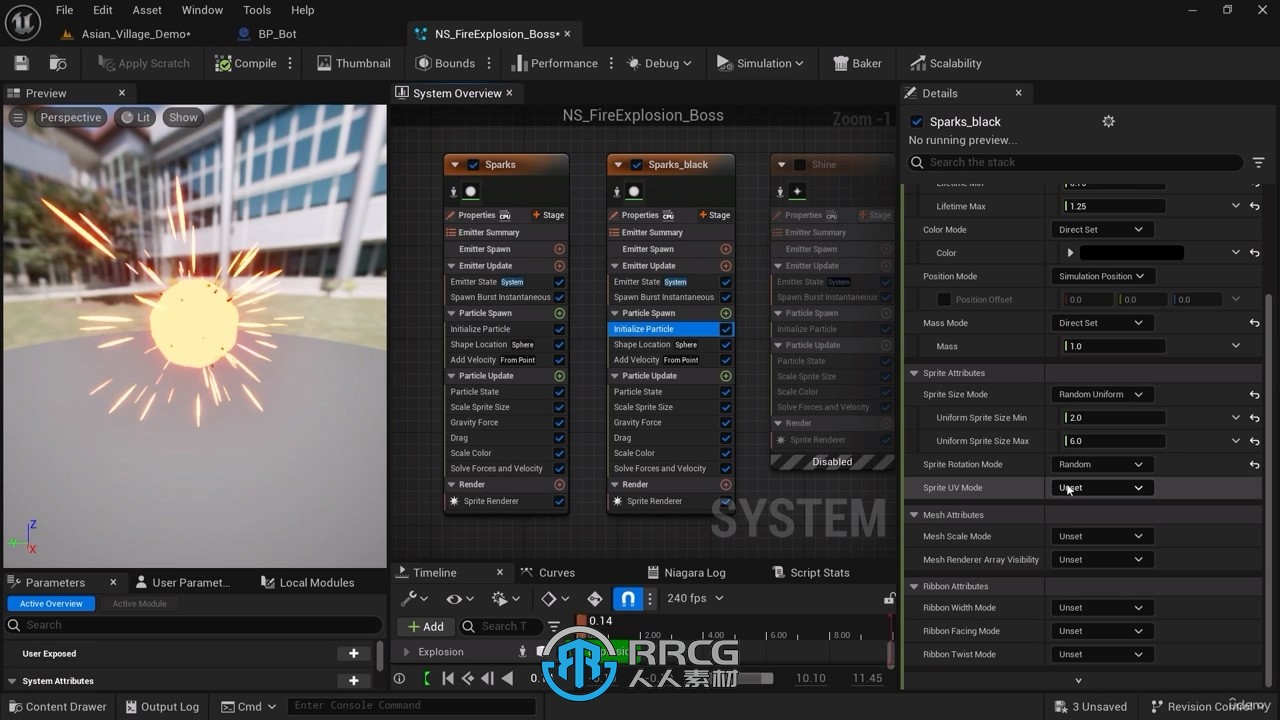The height and width of the screenshot is (720, 1280).
Task: Open the Color Mode dropdown
Action: coord(1100,229)
